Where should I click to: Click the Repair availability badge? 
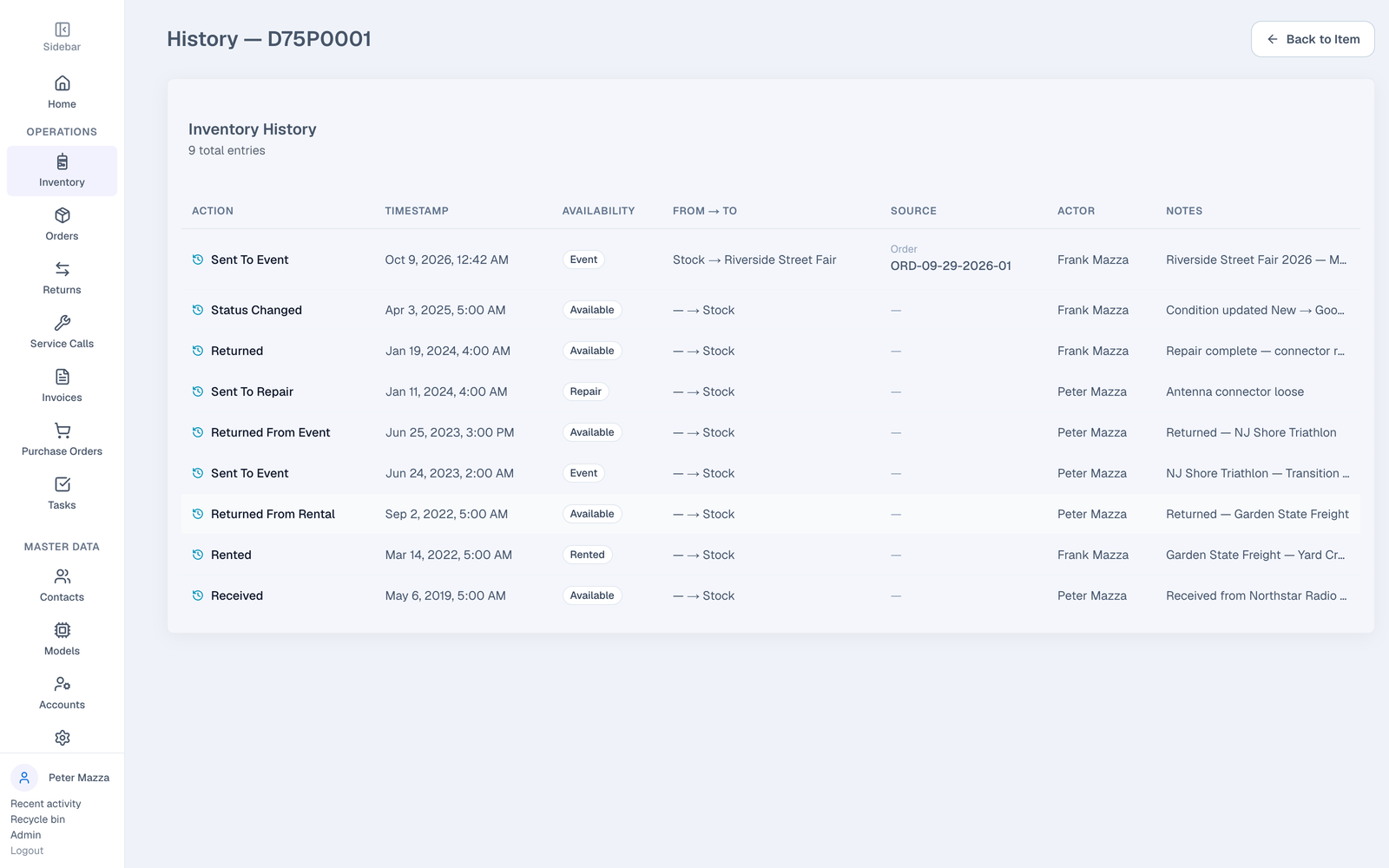(586, 391)
